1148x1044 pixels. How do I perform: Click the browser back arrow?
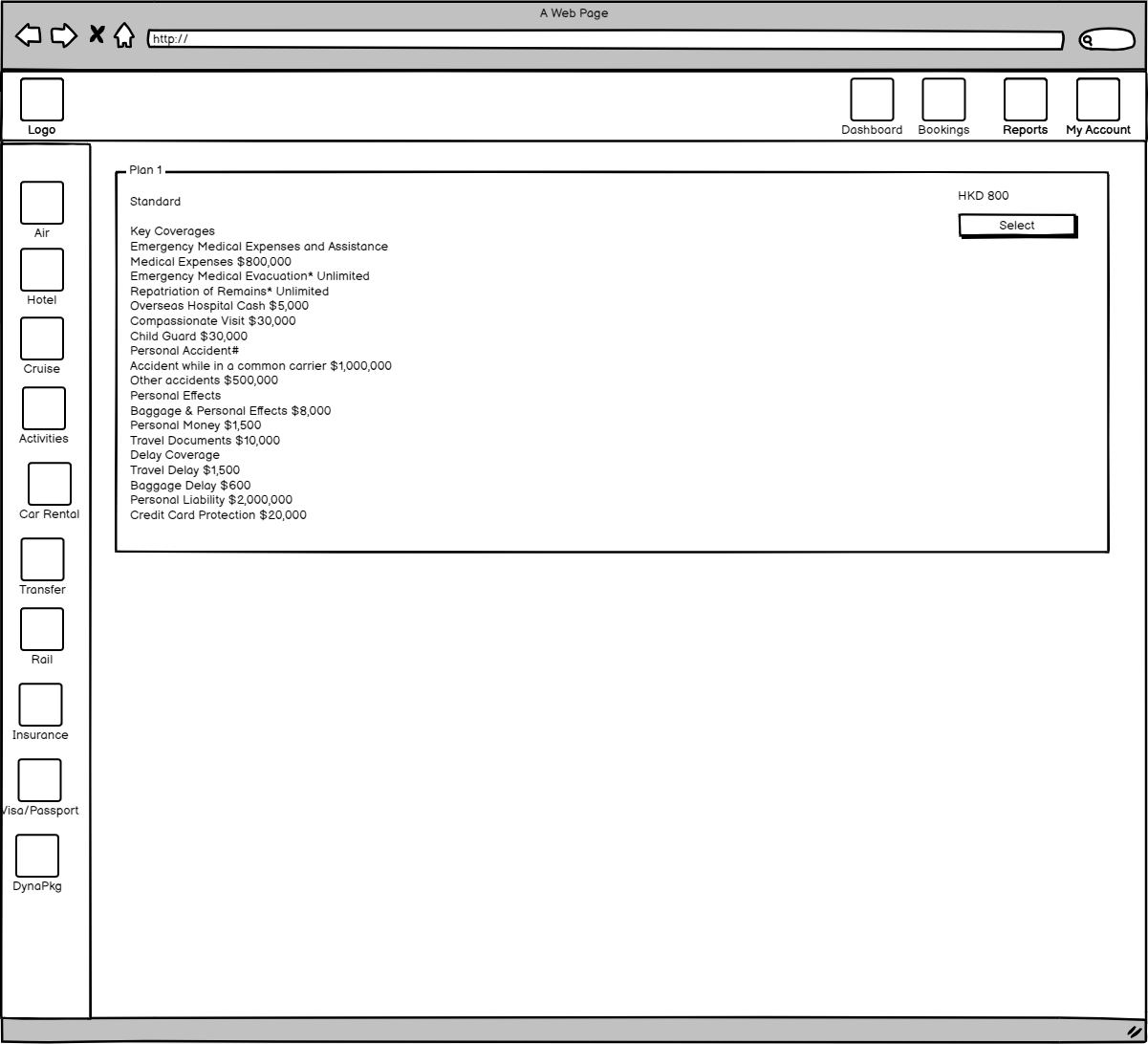pos(29,36)
